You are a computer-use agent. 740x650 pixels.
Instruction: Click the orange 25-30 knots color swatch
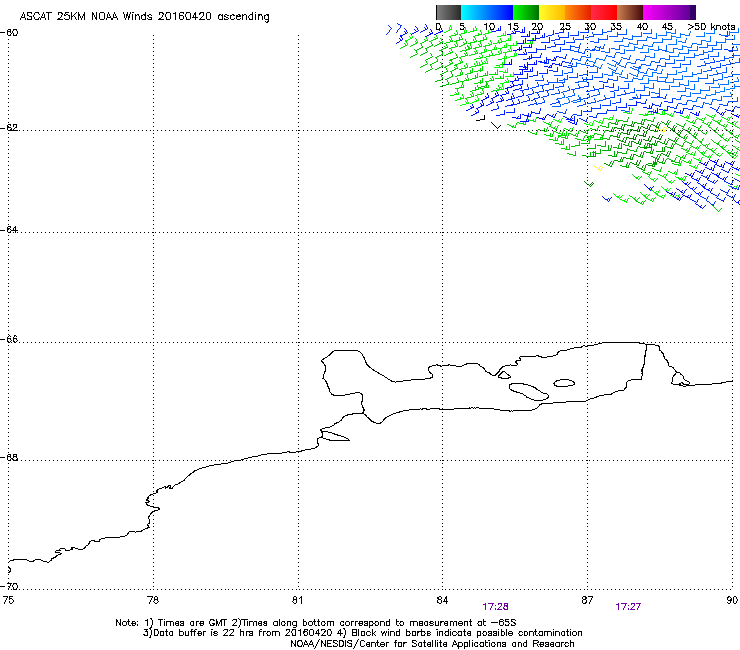point(578,12)
